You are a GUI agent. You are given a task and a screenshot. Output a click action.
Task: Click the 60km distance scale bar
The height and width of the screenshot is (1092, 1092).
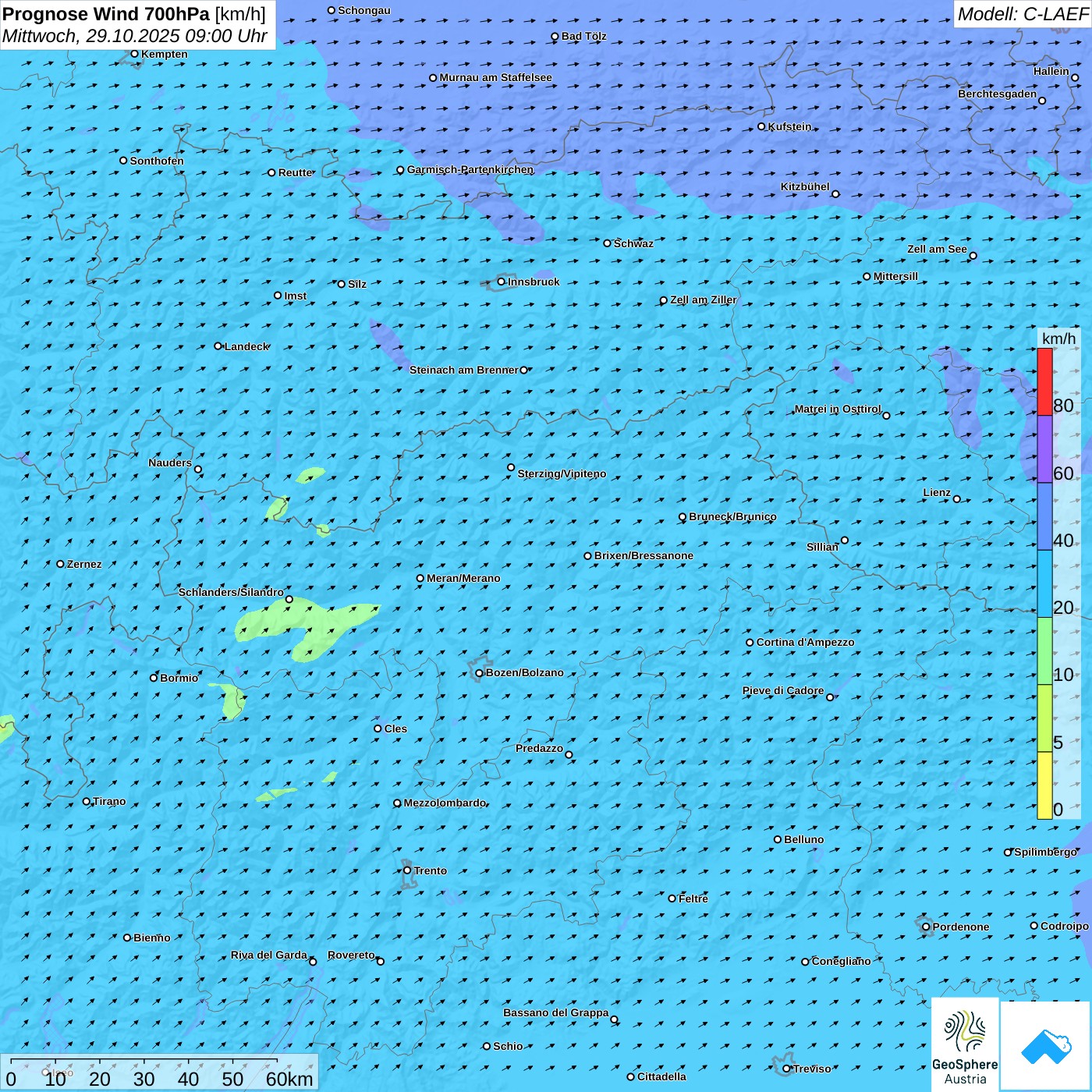(144, 1061)
